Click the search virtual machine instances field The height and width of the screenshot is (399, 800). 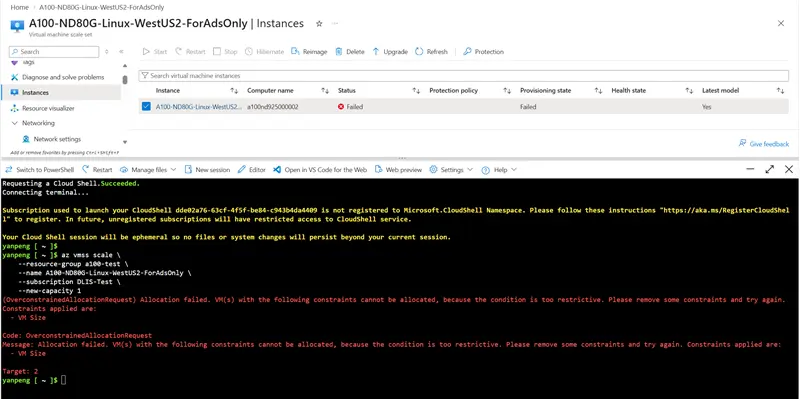464,76
